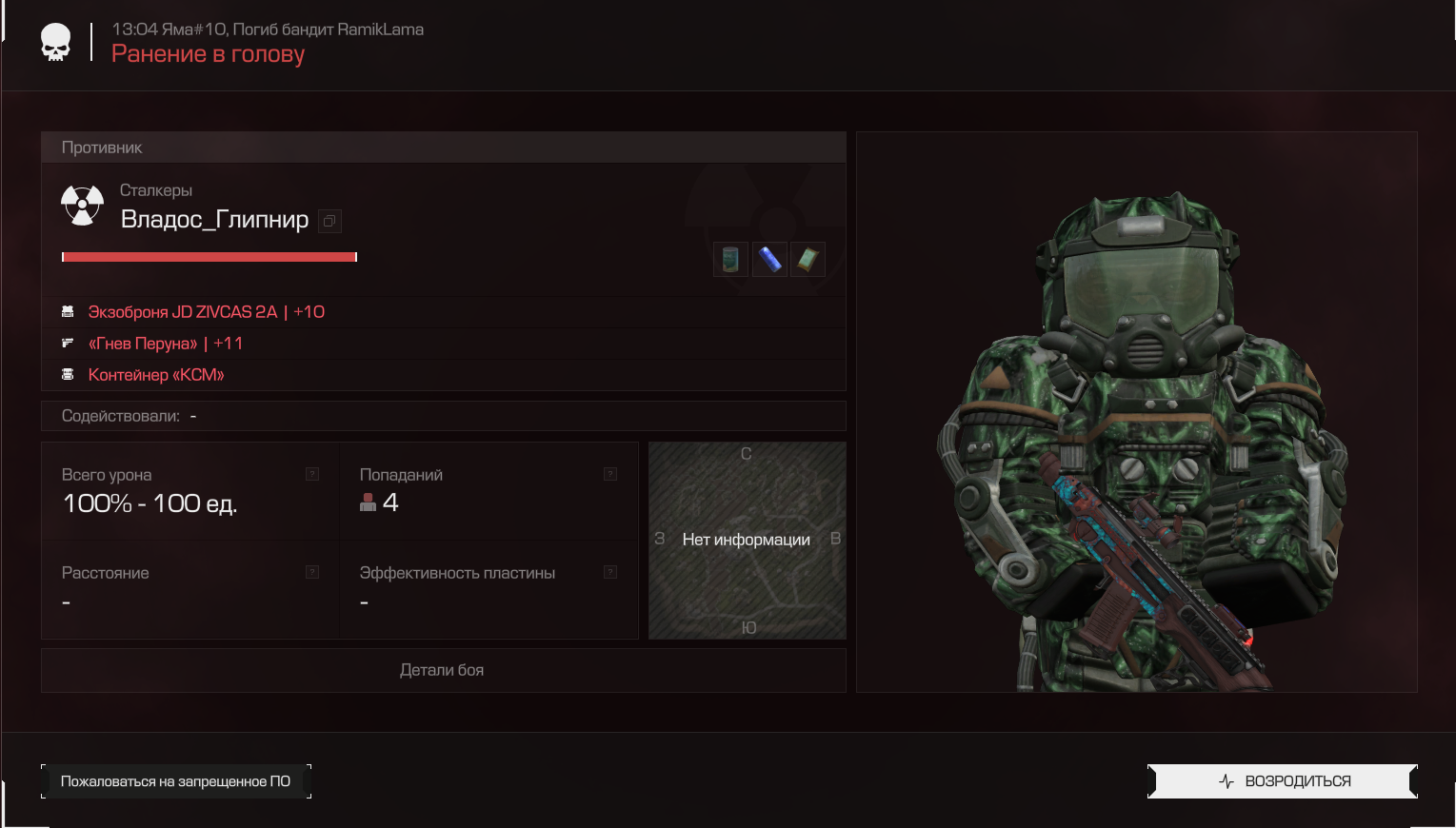The height and width of the screenshot is (828, 1456).
Task: Open help tooltip for Попаданий
Action: pyautogui.click(x=610, y=474)
